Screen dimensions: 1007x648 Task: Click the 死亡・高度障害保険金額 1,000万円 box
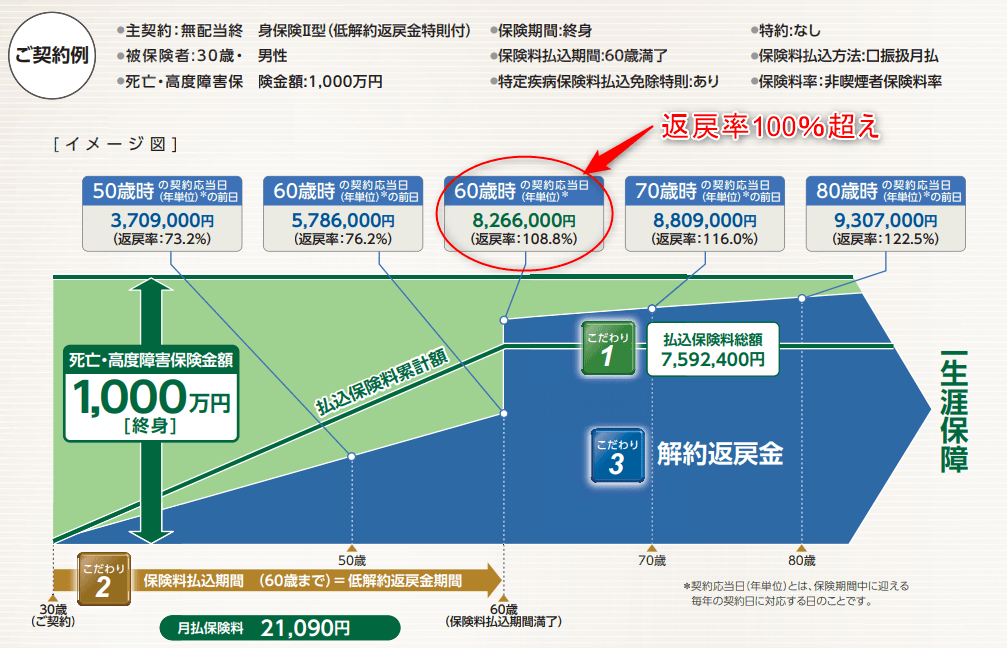coord(151,394)
